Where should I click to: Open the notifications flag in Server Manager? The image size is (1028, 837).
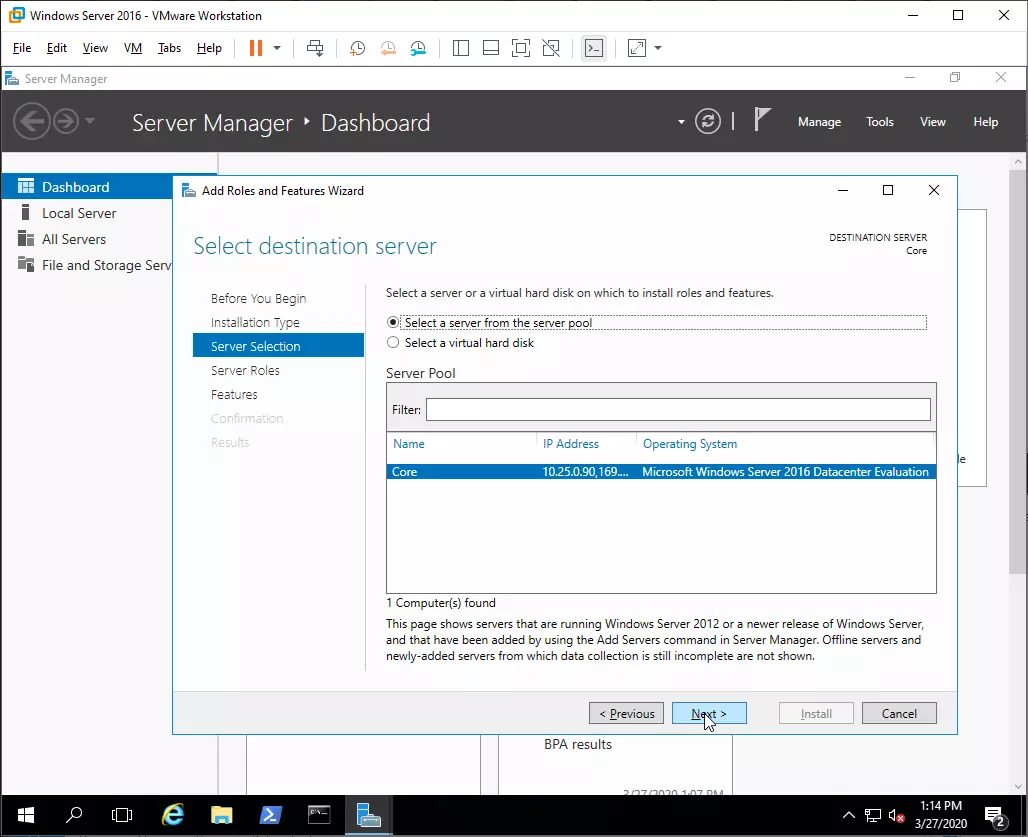(x=761, y=120)
